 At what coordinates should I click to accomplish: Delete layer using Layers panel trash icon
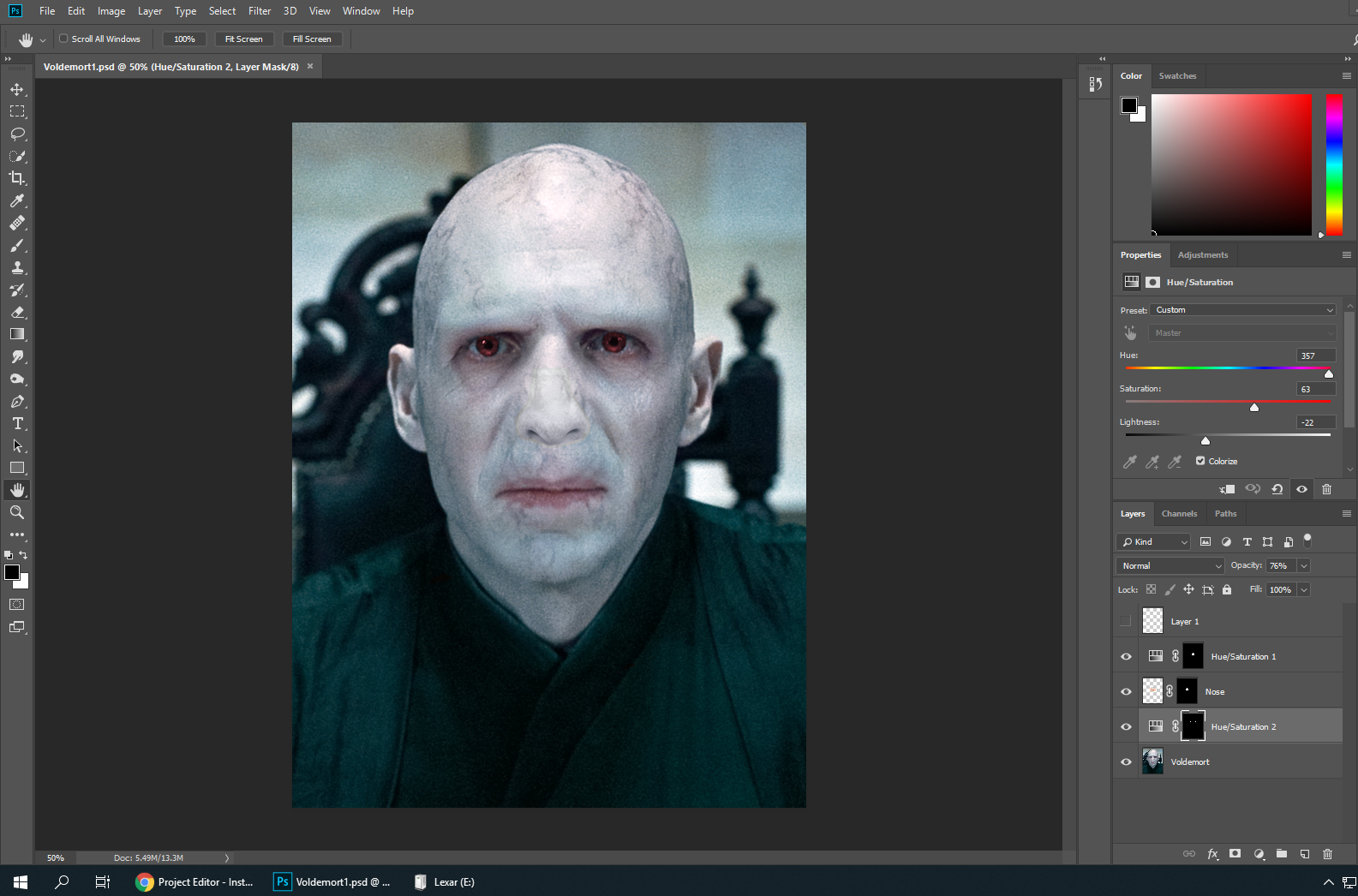click(1327, 854)
